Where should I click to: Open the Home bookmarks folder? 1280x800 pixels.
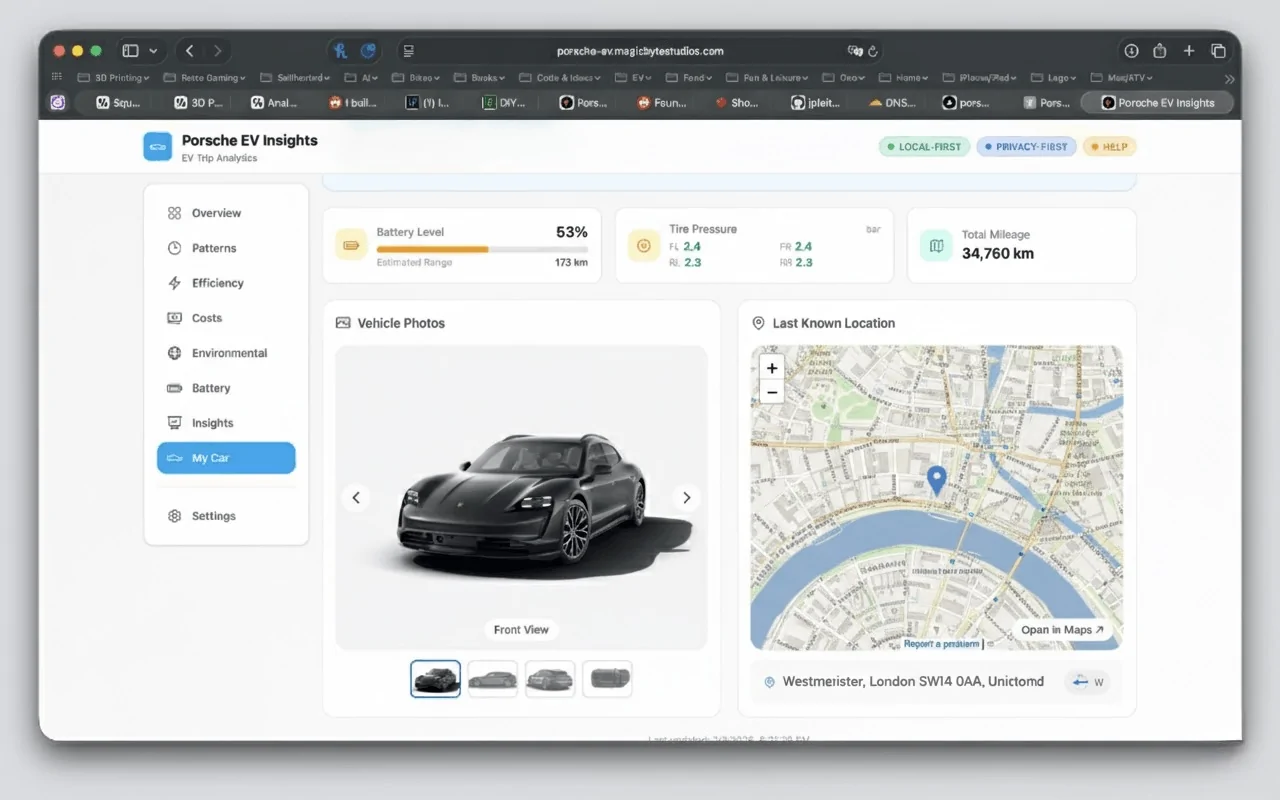coord(903,77)
